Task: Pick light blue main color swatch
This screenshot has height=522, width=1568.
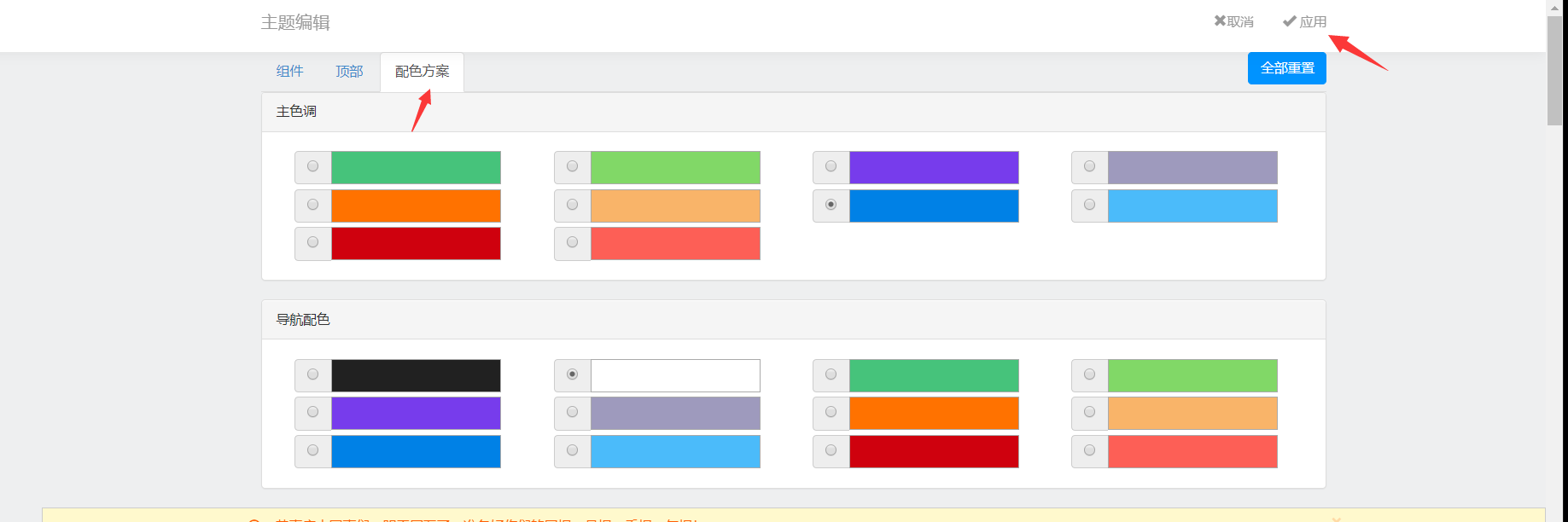Action: click(x=1192, y=206)
